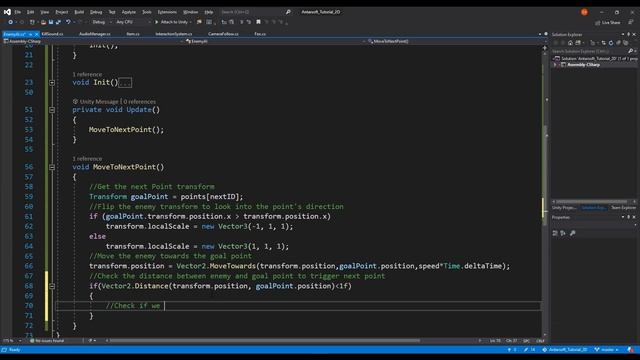Switch to the CameraFollow.cs tab
The image size is (640, 360).
[x=223, y=34]
